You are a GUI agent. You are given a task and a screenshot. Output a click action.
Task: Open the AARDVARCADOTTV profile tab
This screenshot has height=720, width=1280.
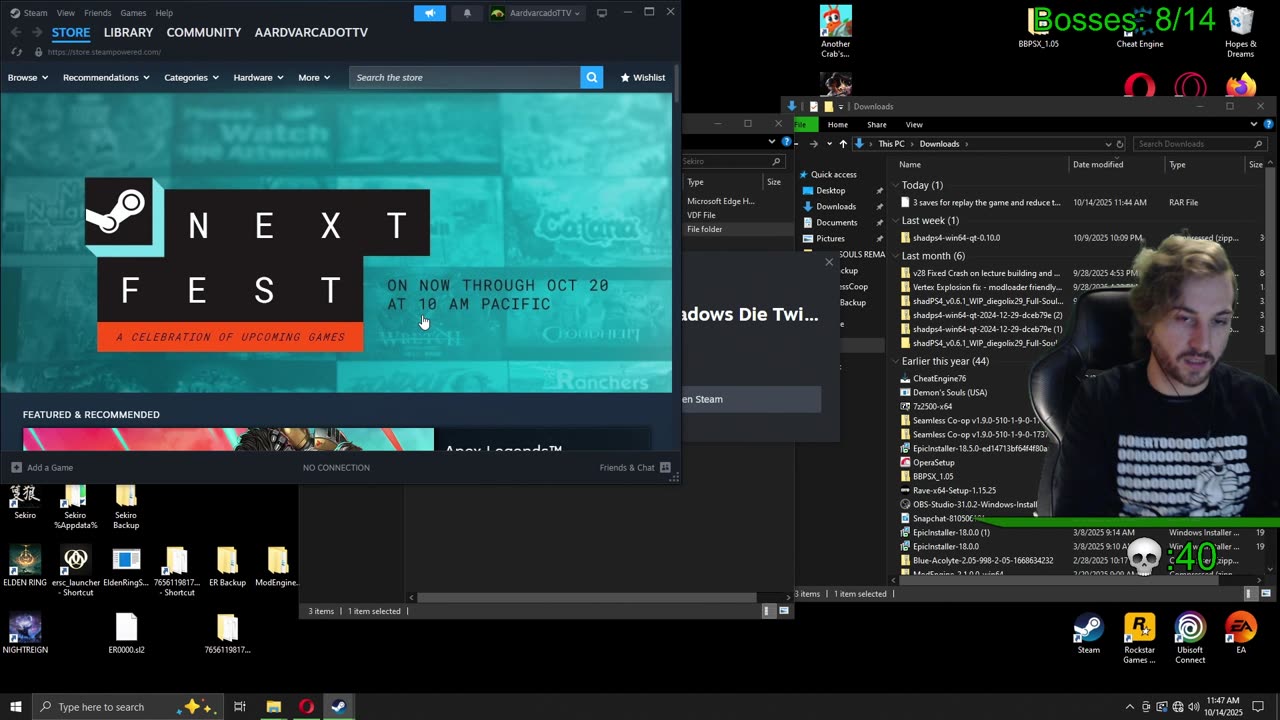click(x=311, y=32)
